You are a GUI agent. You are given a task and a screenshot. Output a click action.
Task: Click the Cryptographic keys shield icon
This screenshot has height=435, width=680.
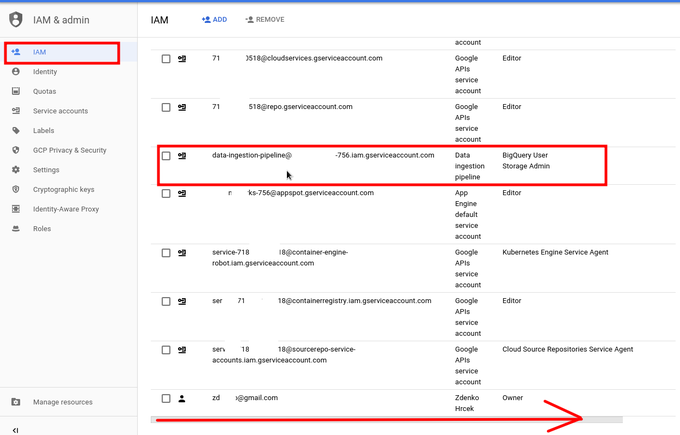16,189
